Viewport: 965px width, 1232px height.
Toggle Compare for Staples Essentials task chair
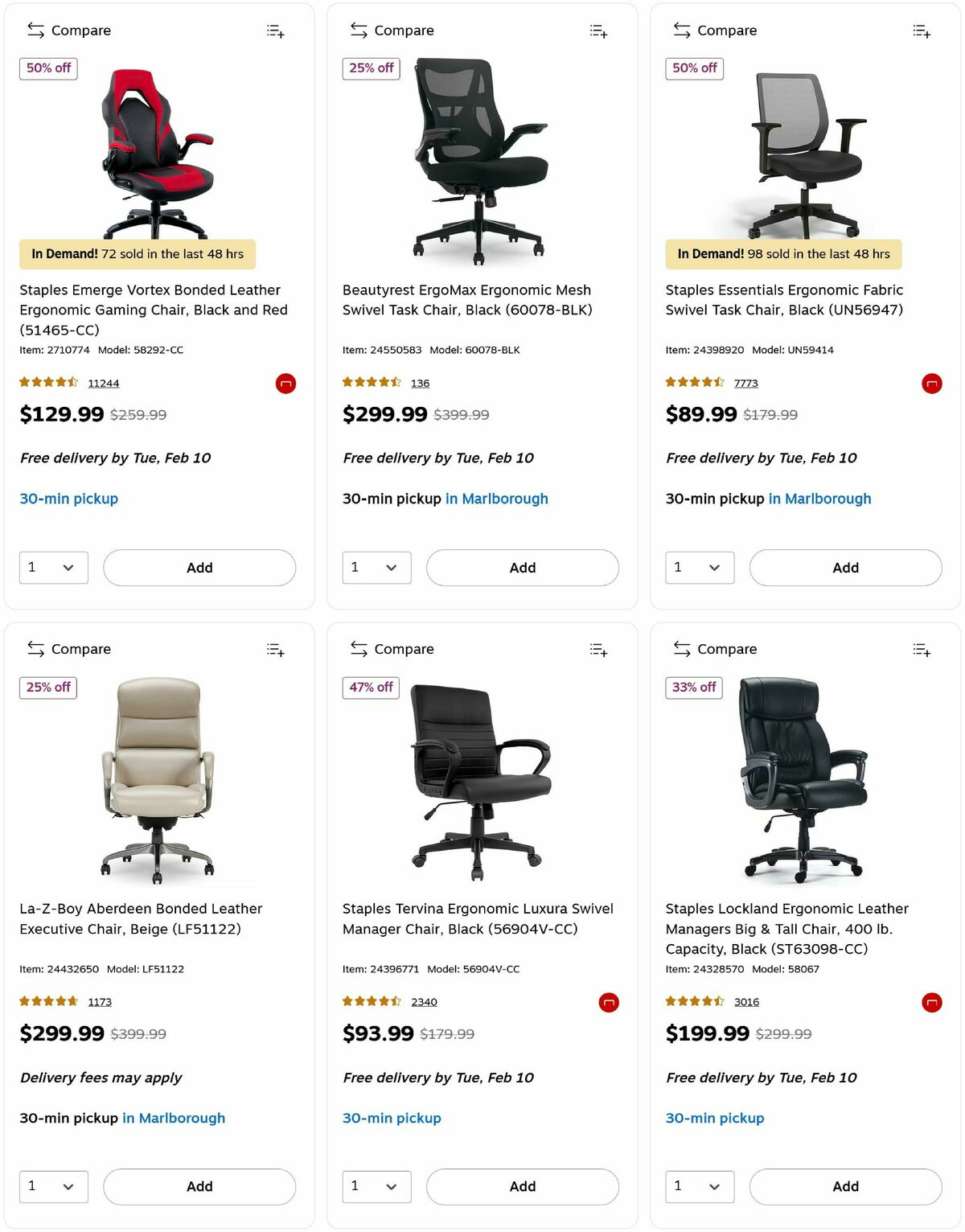pos(715,31)
